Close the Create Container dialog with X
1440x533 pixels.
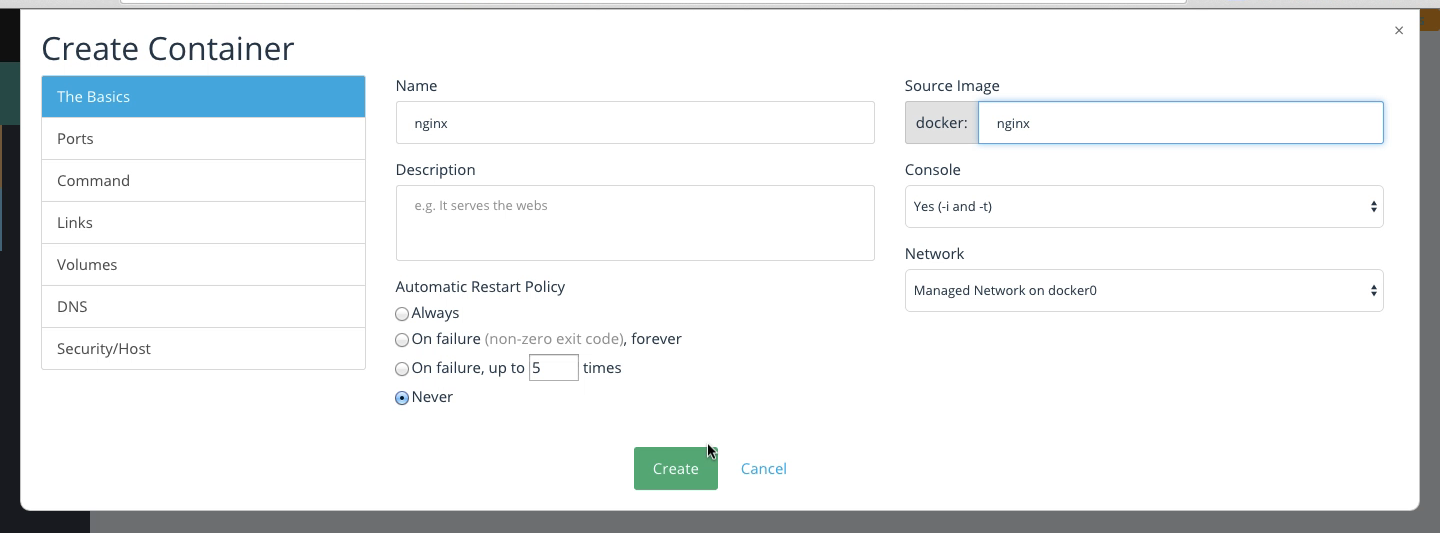click(1398, 31)
